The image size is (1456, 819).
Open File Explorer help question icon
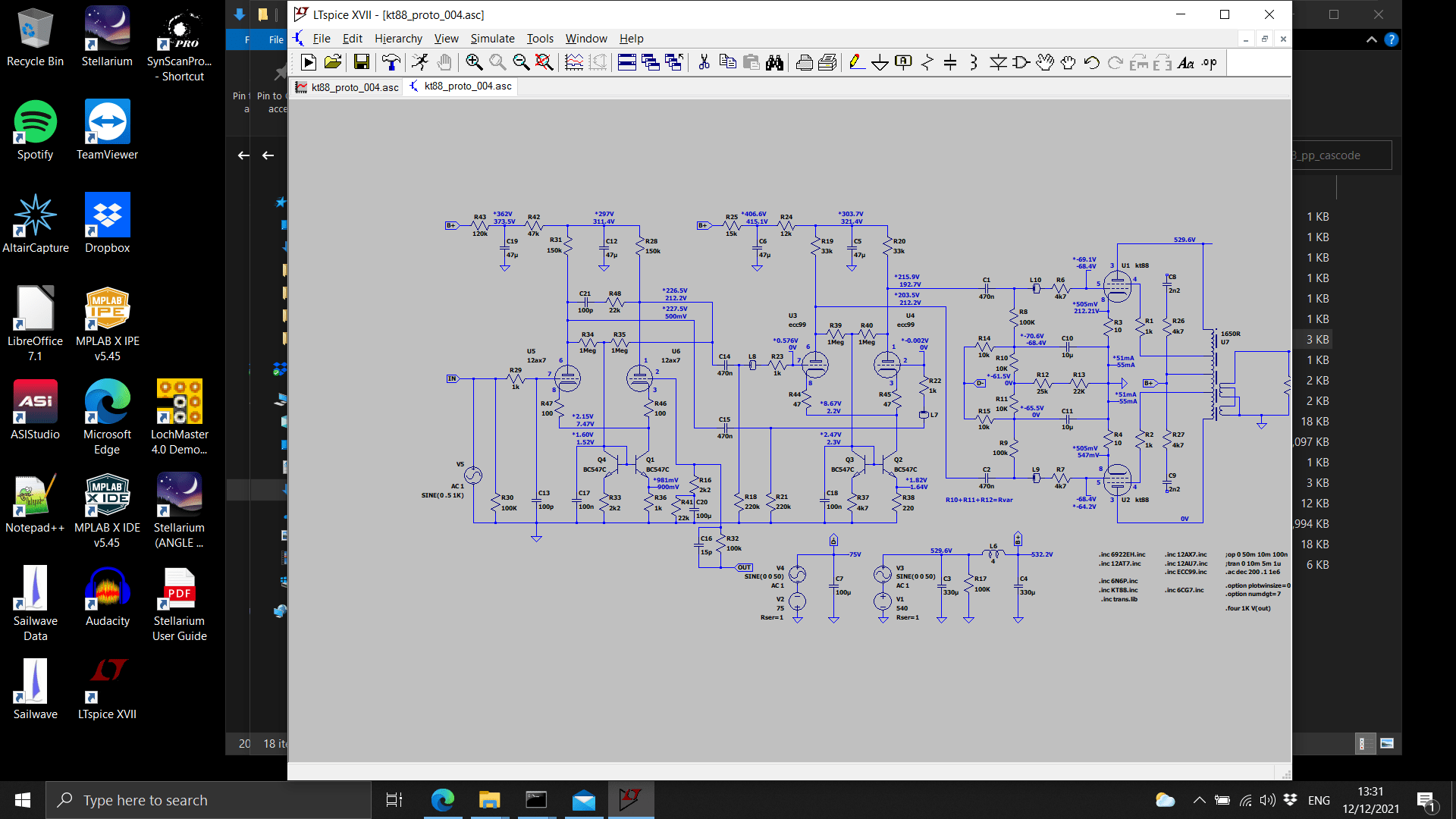[x=1392, y=39]
